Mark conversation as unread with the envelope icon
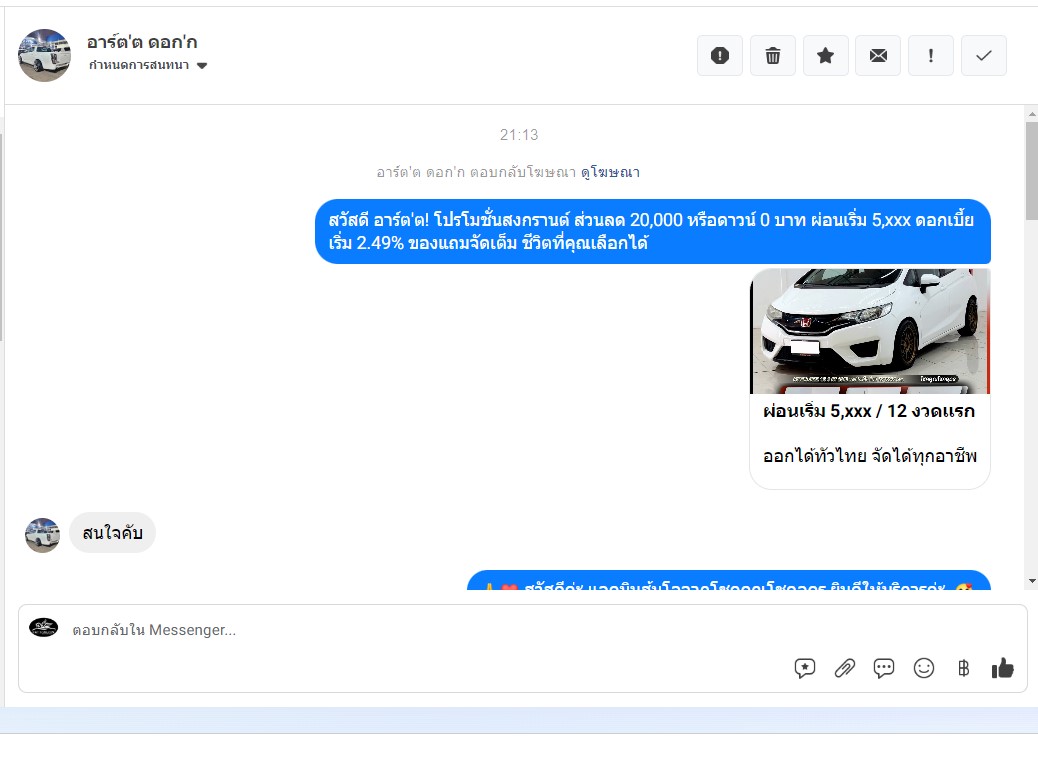 (878, 56)
